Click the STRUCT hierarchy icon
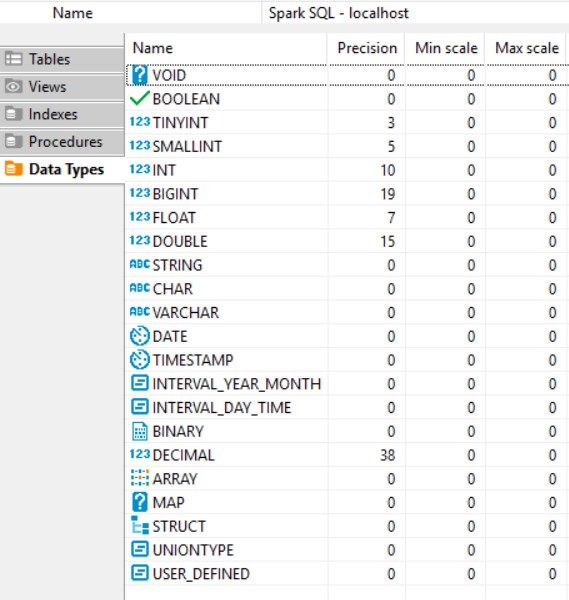Viewport: 569px width, 600px height. [x=140, y=525]
